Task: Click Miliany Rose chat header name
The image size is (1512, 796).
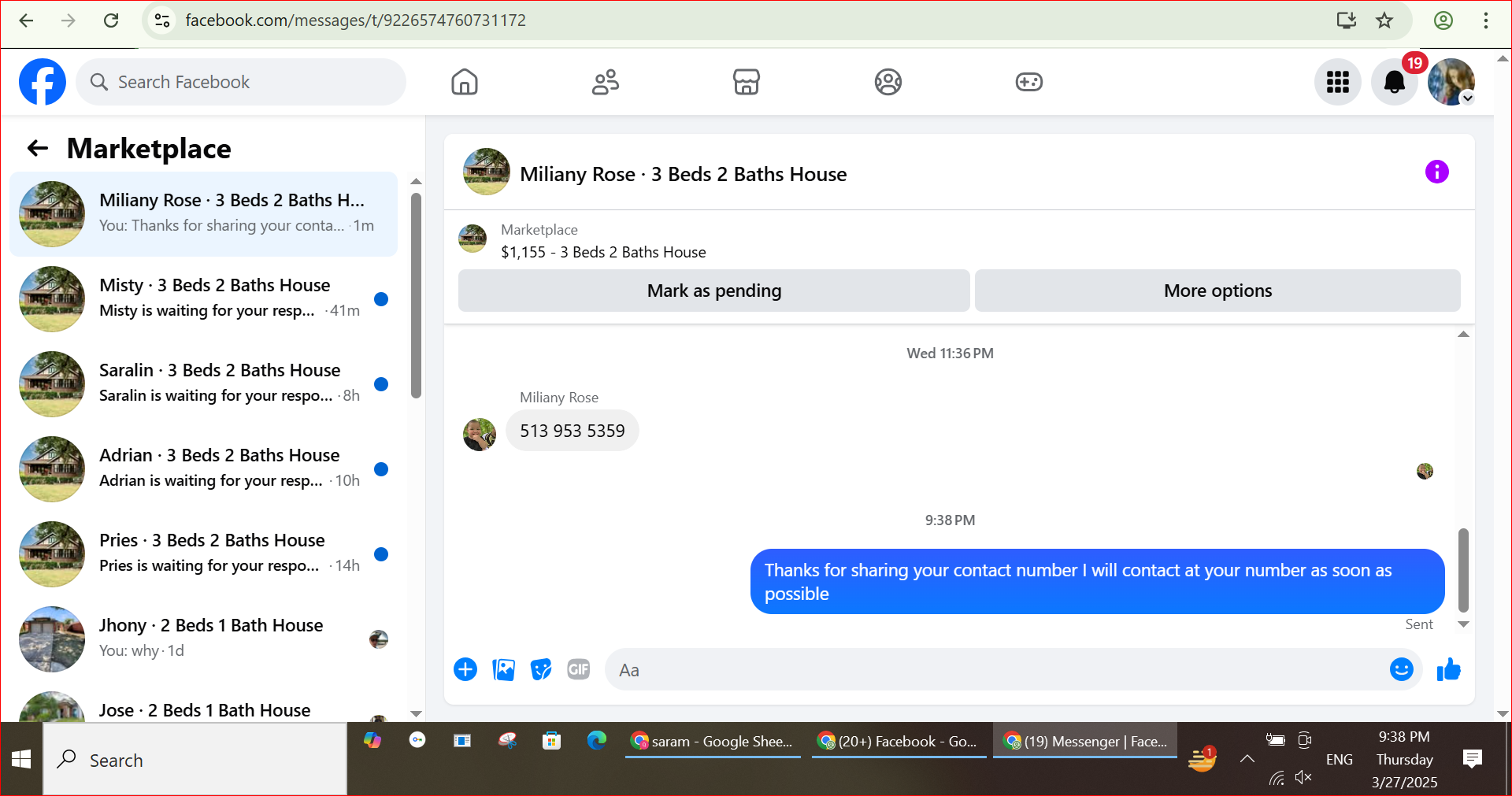Action: click(x=683, y=174)
